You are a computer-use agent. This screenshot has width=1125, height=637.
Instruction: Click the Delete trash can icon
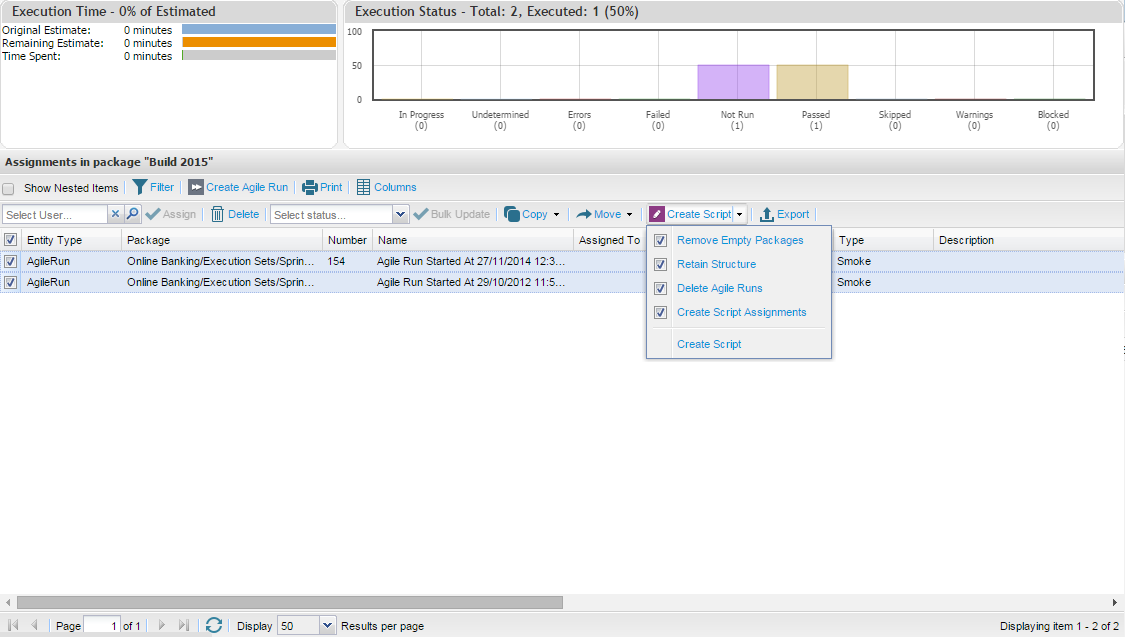click(x=217, y=214)
